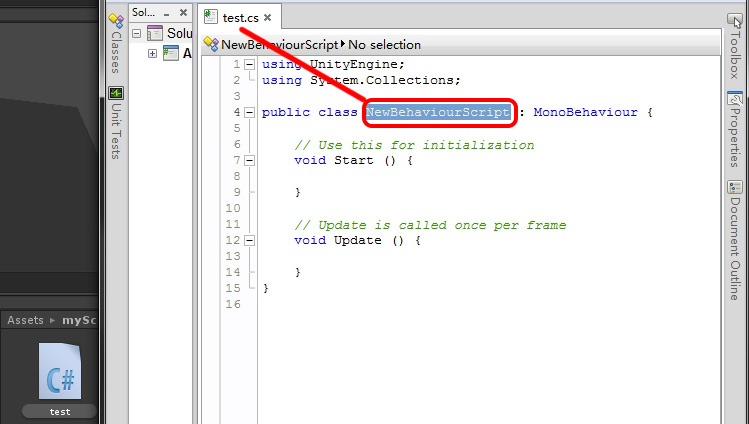
Task: Show the Properties side panel
Action: (735, 128)
